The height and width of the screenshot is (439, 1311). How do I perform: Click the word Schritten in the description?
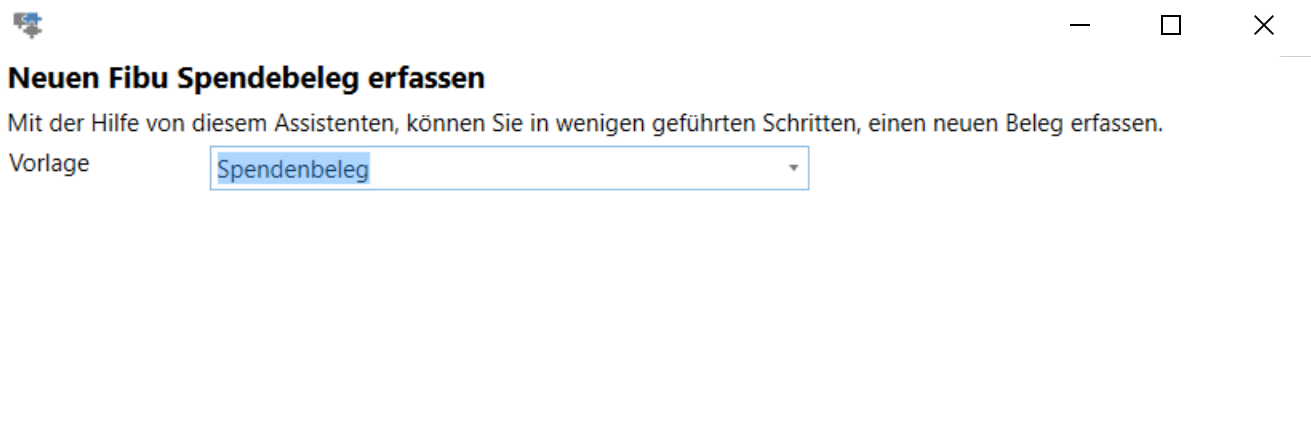tap(813, 125)
